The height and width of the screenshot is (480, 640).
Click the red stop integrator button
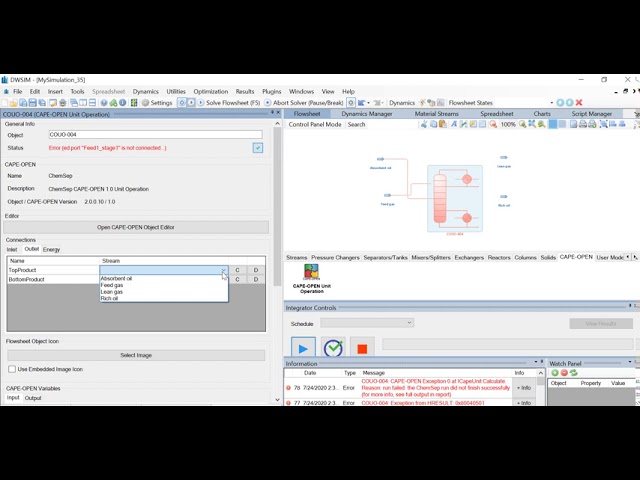(362, 348)
